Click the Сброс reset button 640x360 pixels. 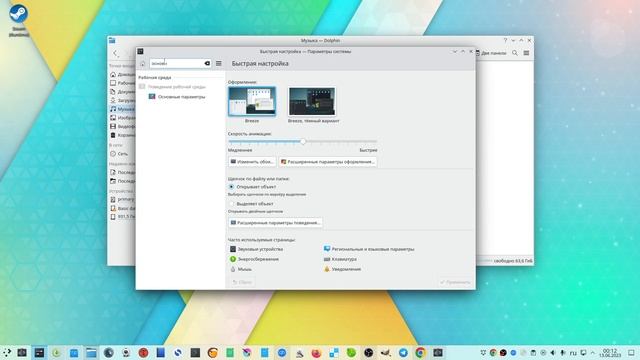(x=242, y=282)
